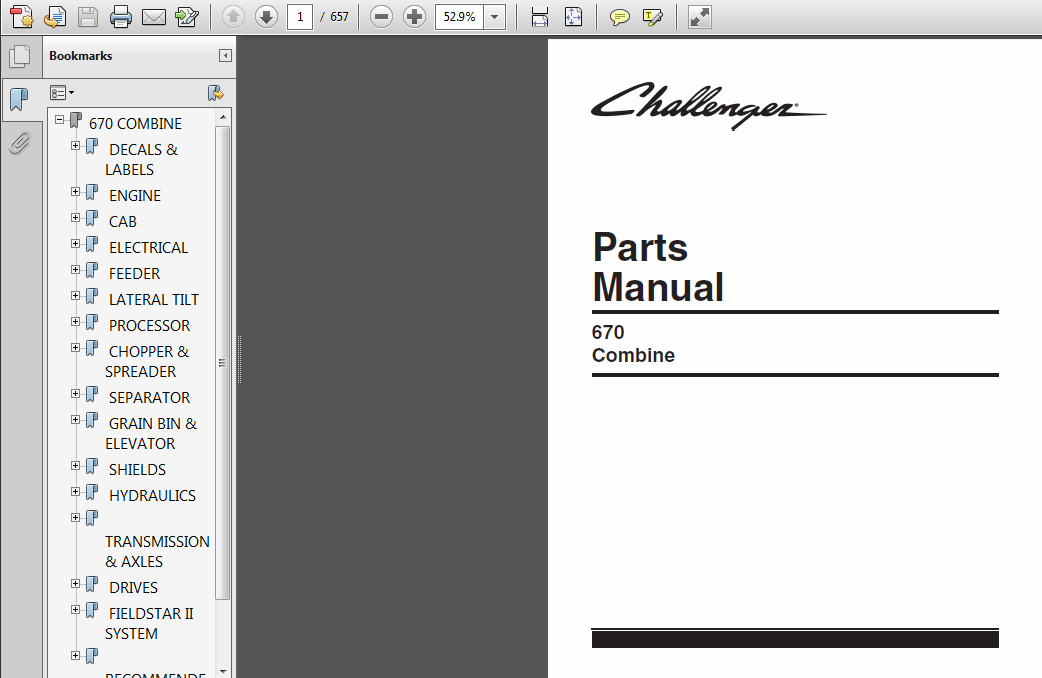Open the CAB bookmark

(123, 221)
